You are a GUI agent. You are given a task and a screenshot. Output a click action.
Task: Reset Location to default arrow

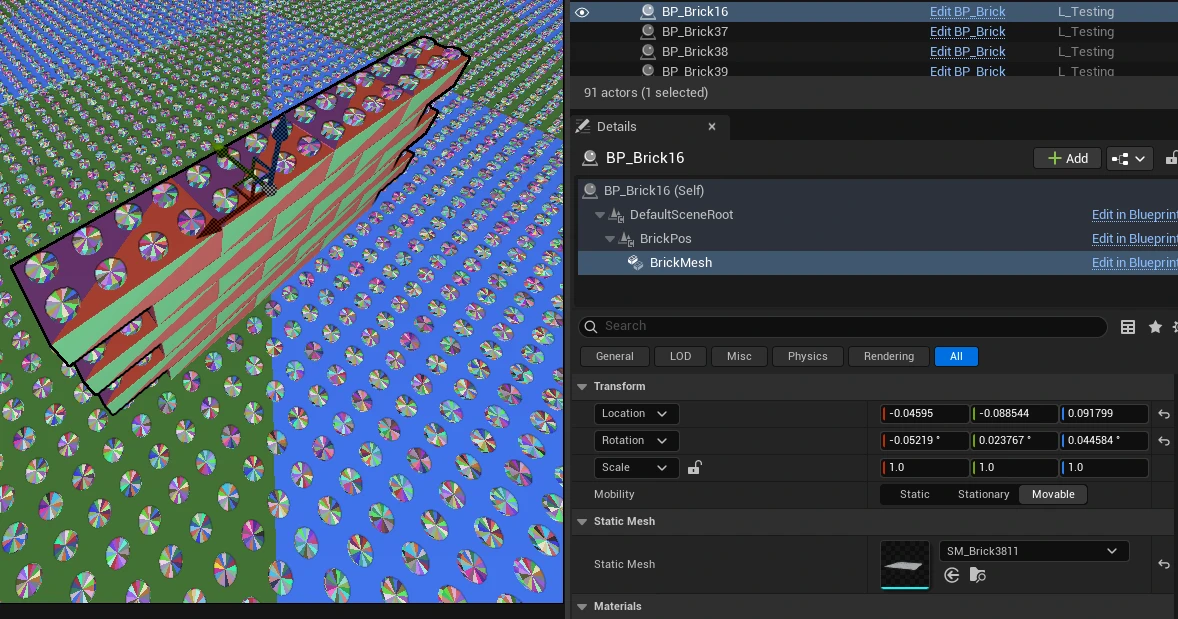[x=1164, y=414]
